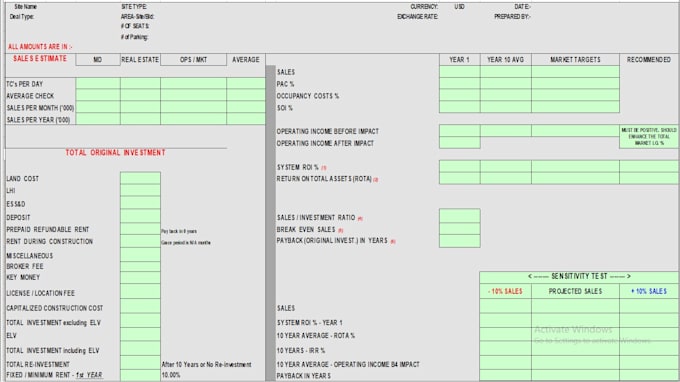This screenshot has height=382, width=680.
Task: Select the REAL ESTATE column header
Action: [x=140, y=60]
